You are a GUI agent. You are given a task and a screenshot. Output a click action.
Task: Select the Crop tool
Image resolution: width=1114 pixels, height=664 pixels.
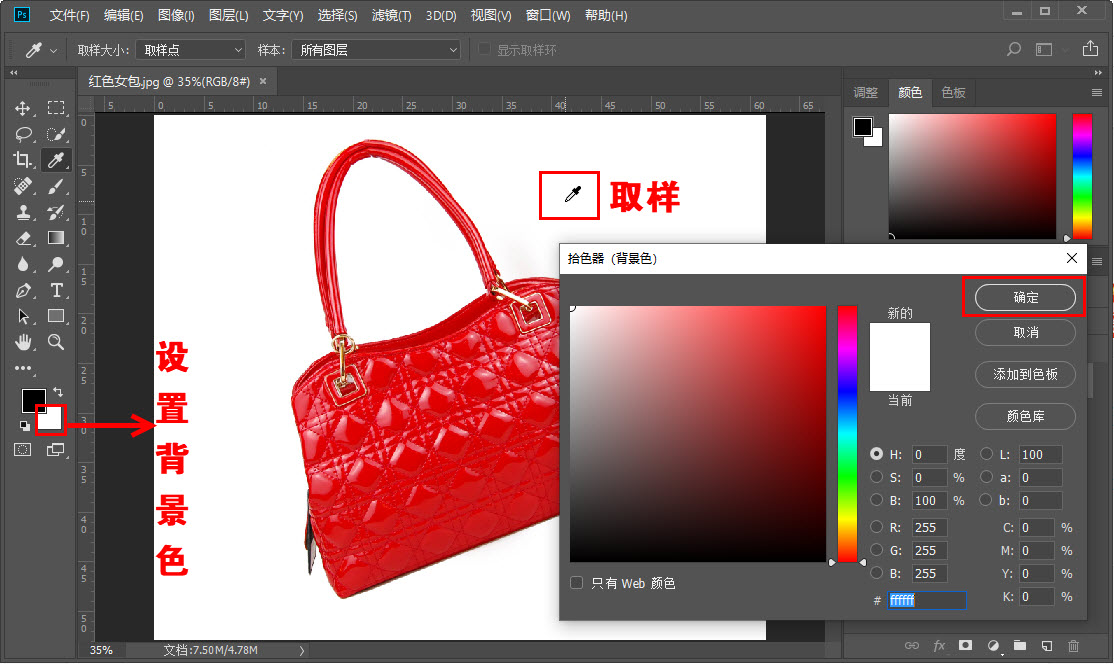coord(23,160)
